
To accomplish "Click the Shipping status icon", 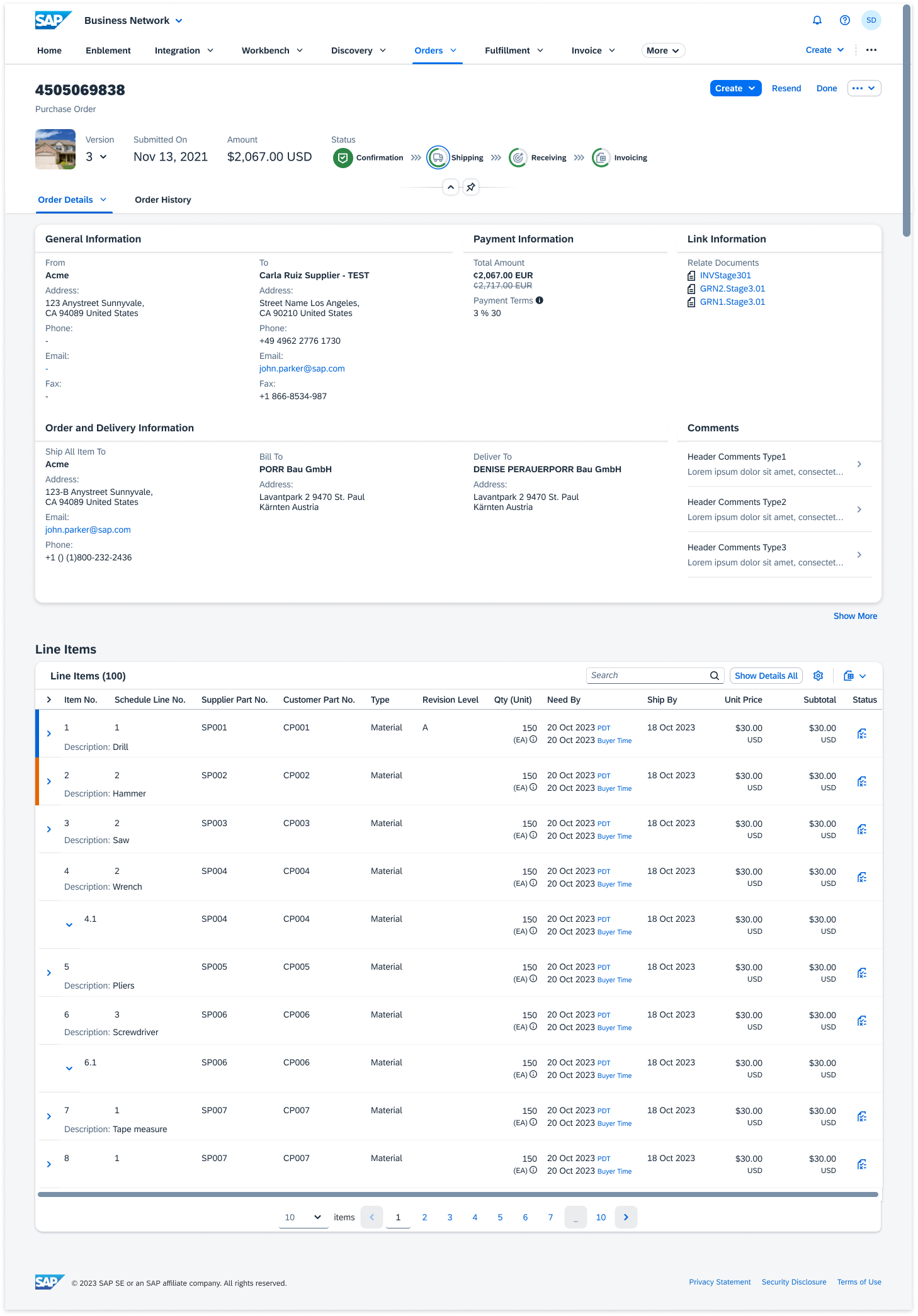I will click(x=438, y=157).
